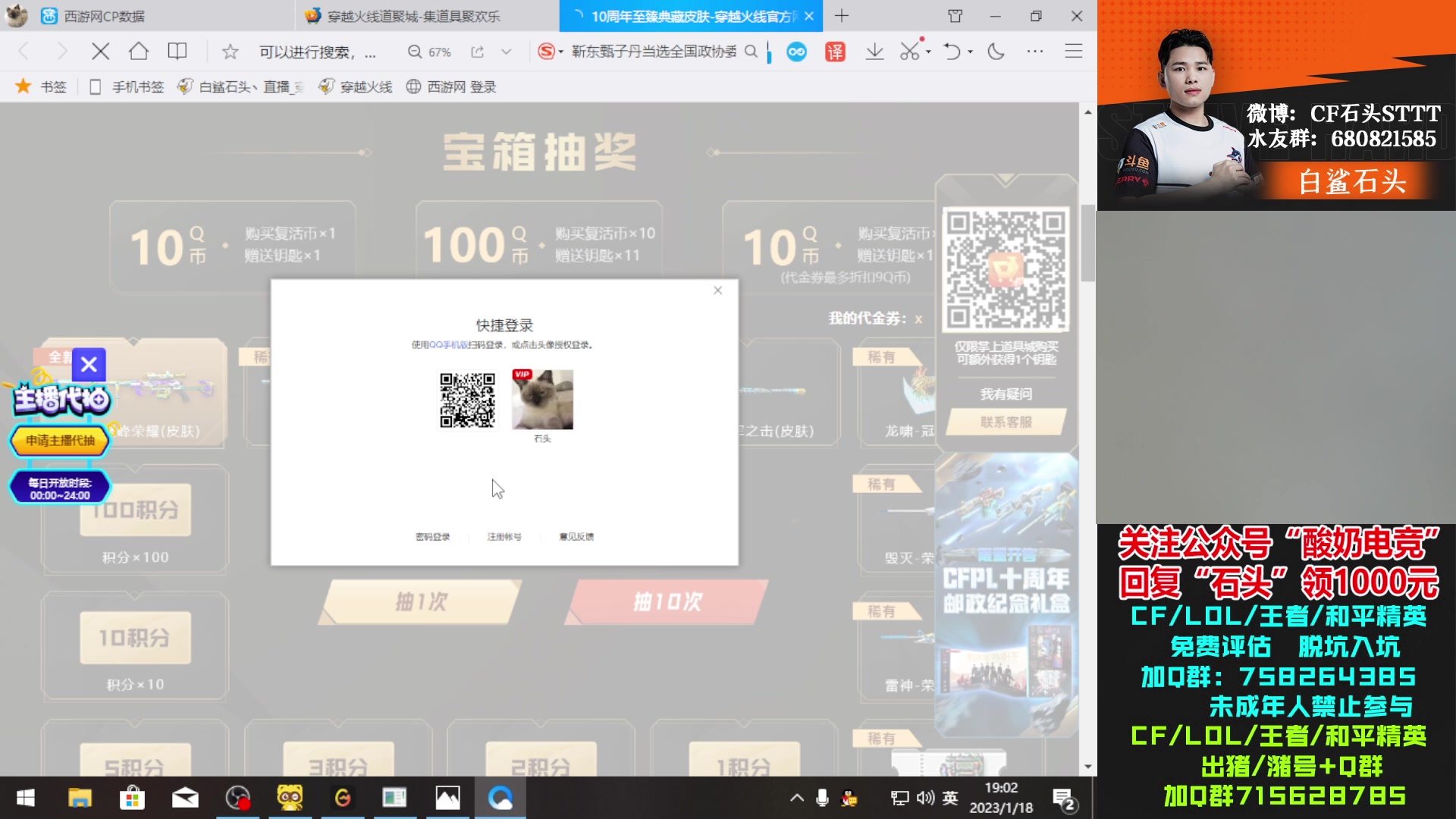Click QQ手机版 hyperlink in dialog
Viewport: 1456px width, 819px height.
coord(449,344)
